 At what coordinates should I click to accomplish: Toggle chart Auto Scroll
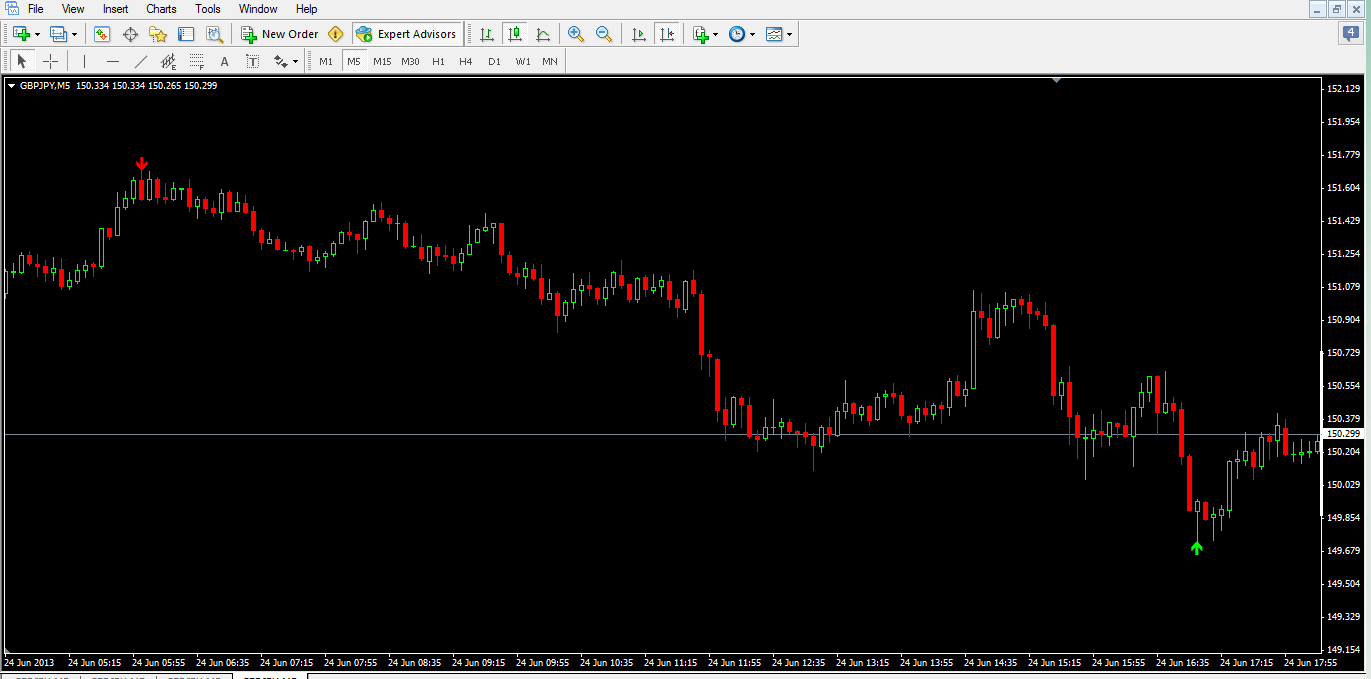[639, 34]
